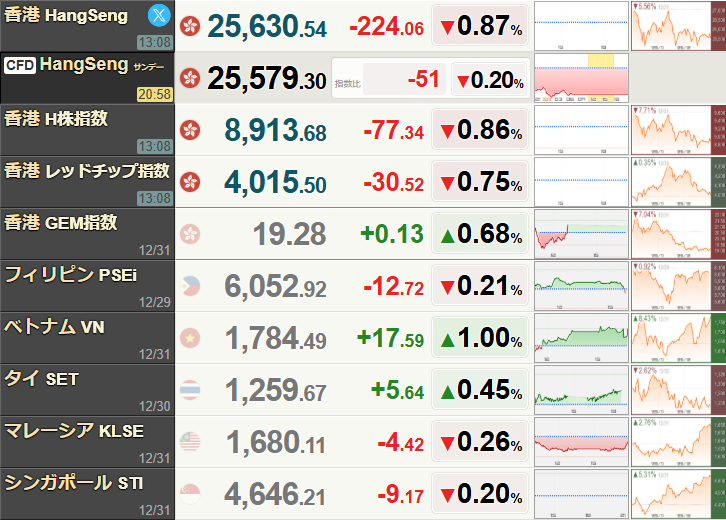The width and height of the screenshot is (726, 520).
Task: Click the X (Twitter) share icon
Action: coord(159,15)
